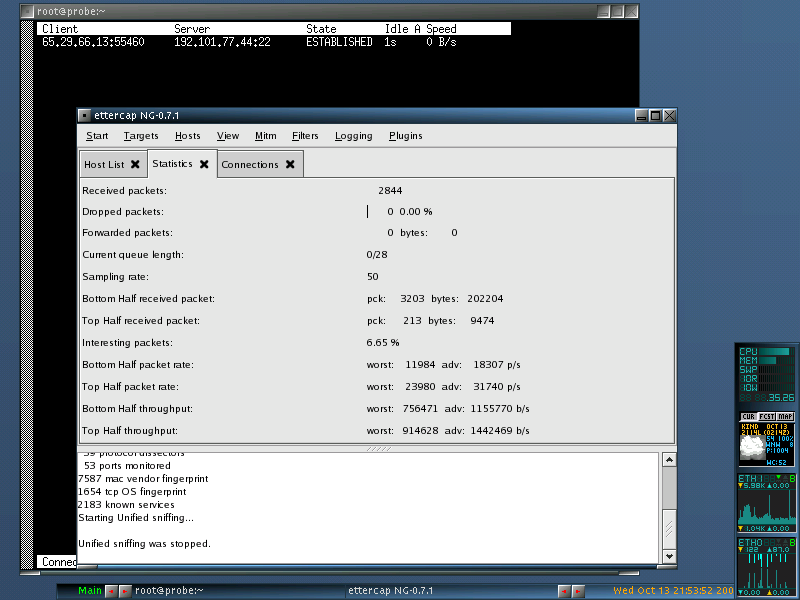Image resolution: width=800 pixels, height=600 pixels.
Task: Close the root@probe terminal window
Action: [x=631, y=11]
